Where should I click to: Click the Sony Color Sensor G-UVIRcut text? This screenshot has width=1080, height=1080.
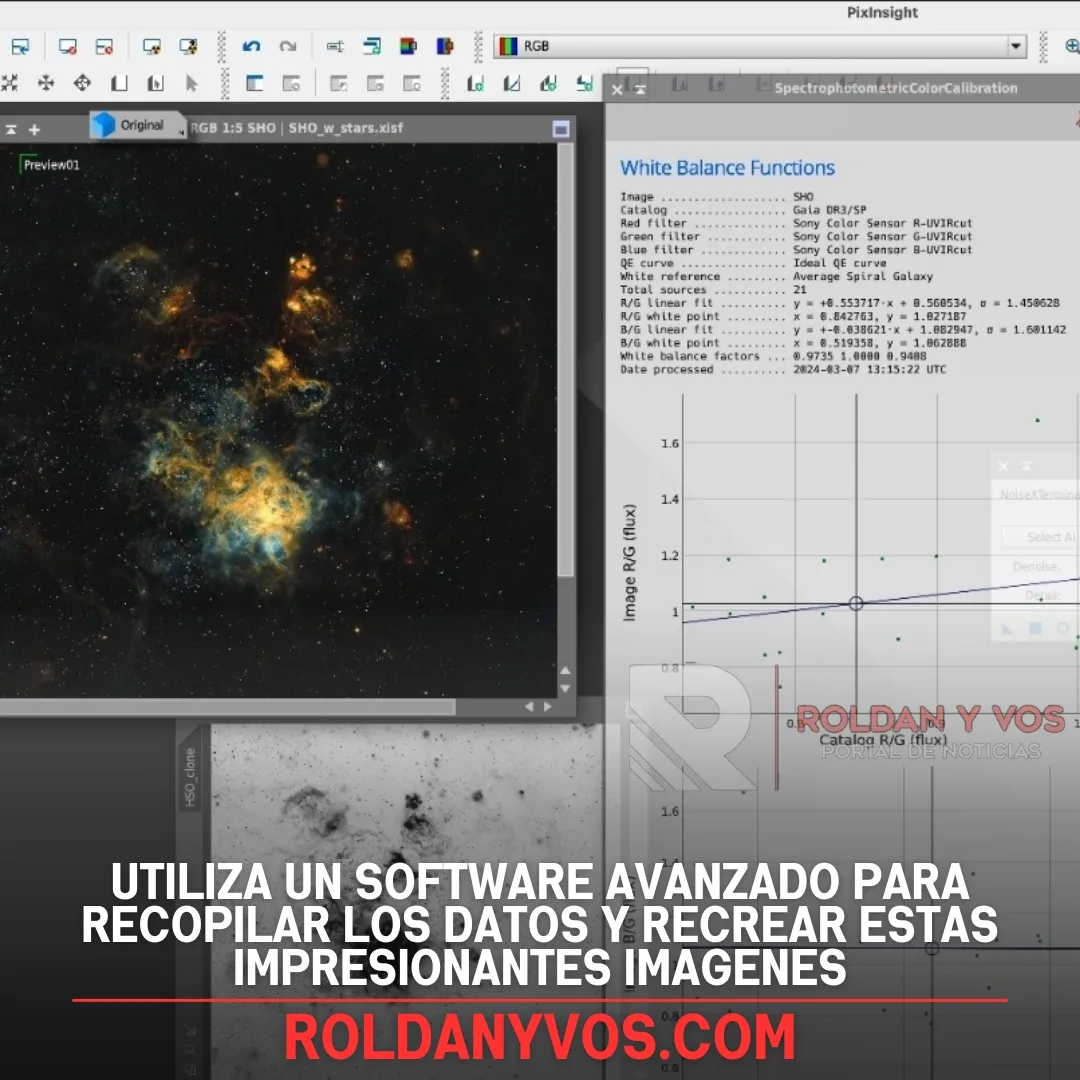(x=882, y=236)
